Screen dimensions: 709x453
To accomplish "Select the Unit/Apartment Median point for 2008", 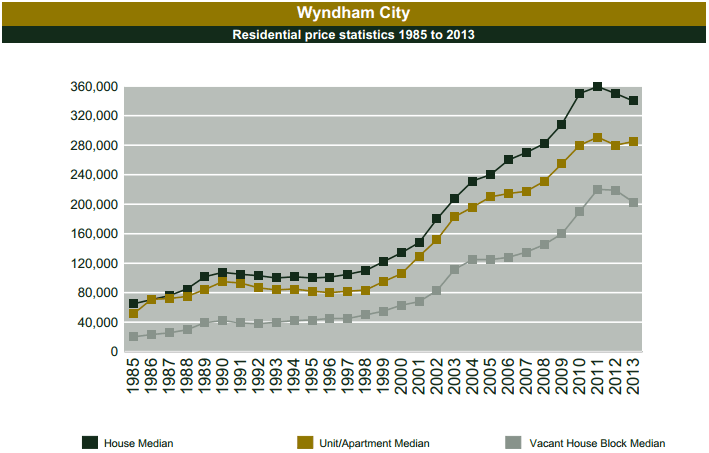I will pyautogui.click(x=544, y=181).
